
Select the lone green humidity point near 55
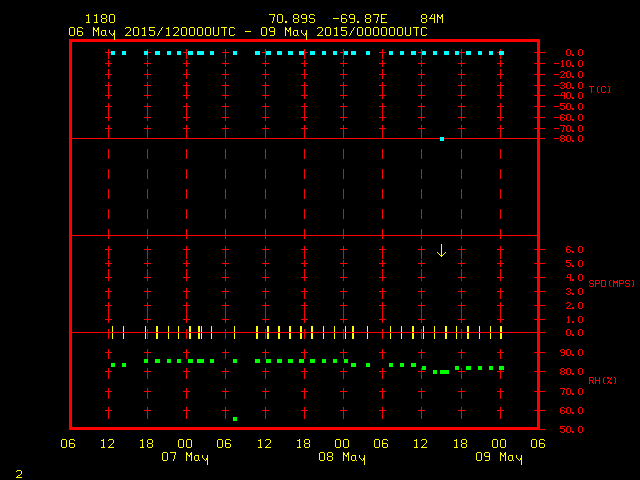(235, 419)
